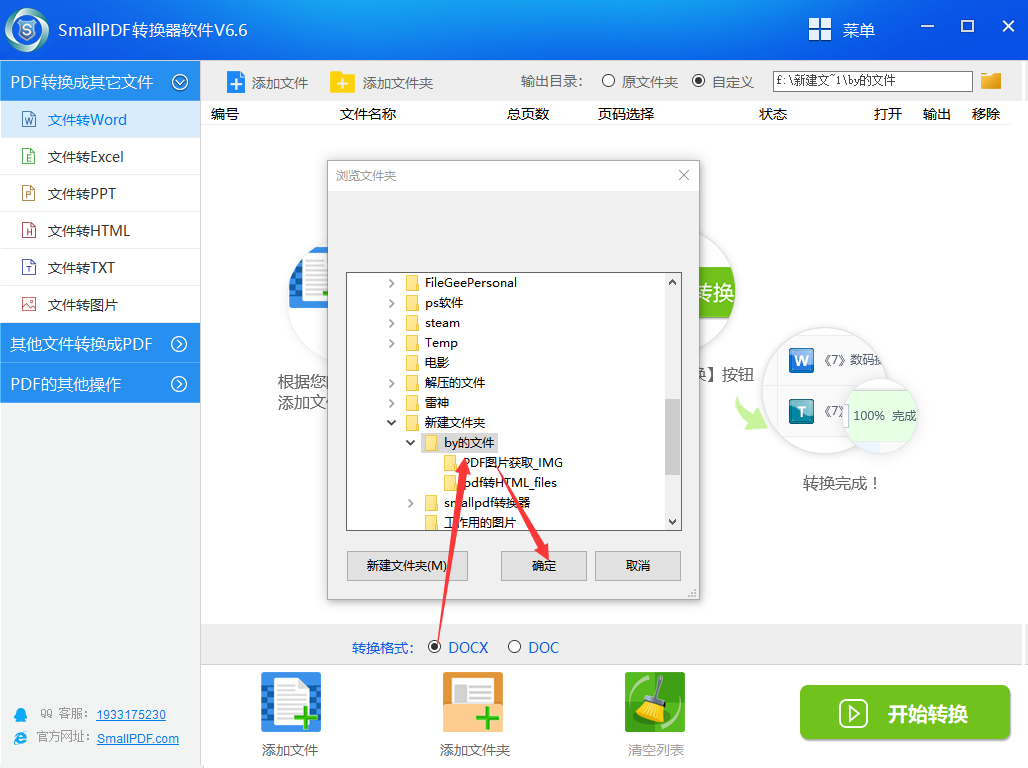Click the FileGeePersonal folder icon

click(x=412, y=283)
